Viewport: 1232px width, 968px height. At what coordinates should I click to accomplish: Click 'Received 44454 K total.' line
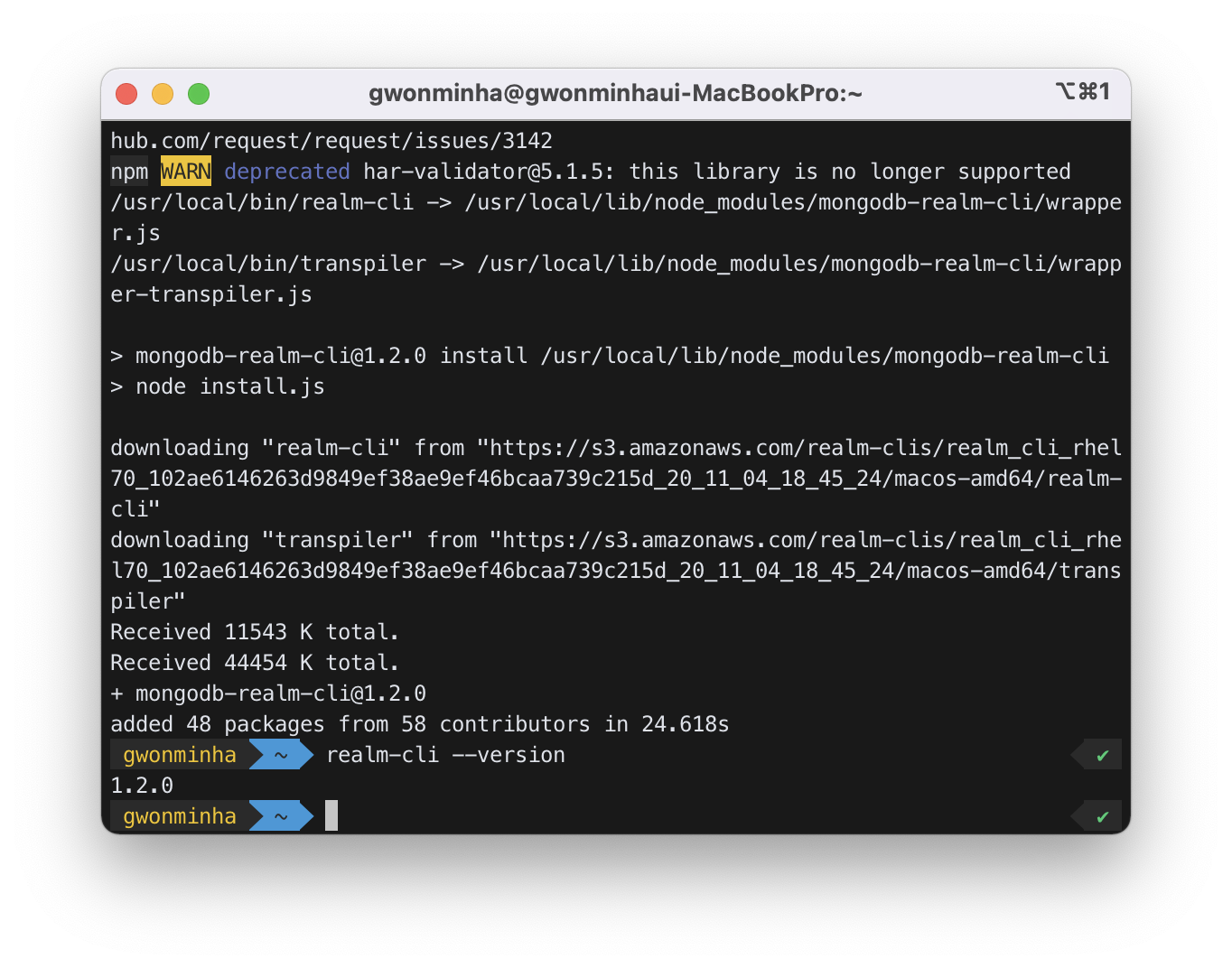[x=255, y=663]
